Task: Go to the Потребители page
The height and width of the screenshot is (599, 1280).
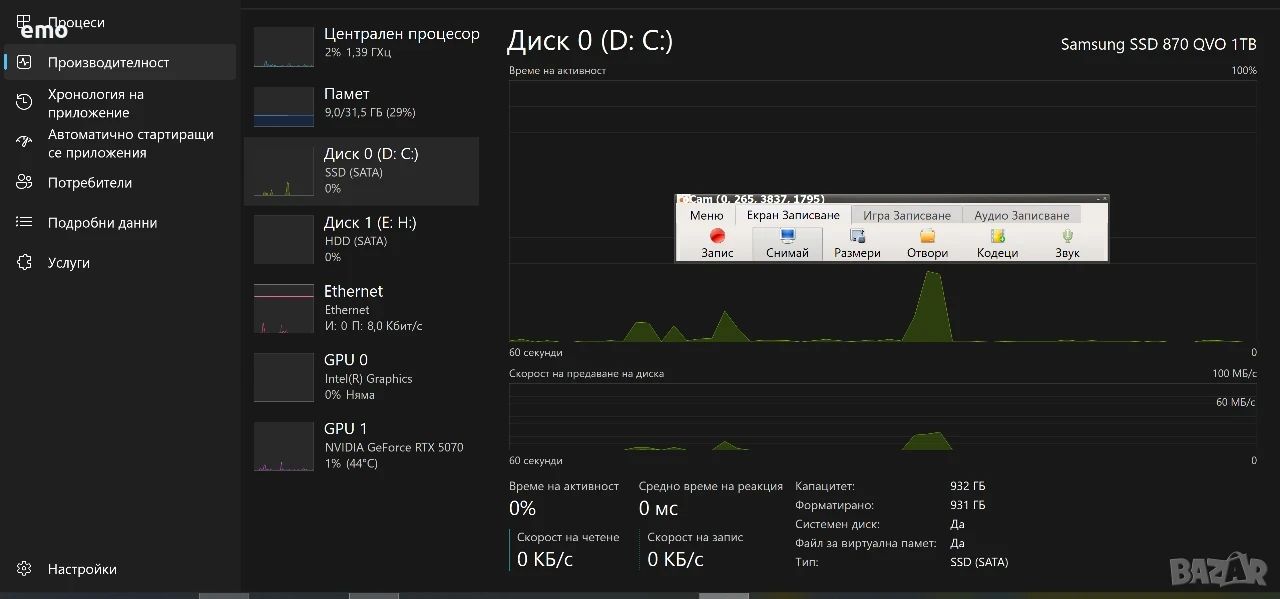Action: click(120, 183)
